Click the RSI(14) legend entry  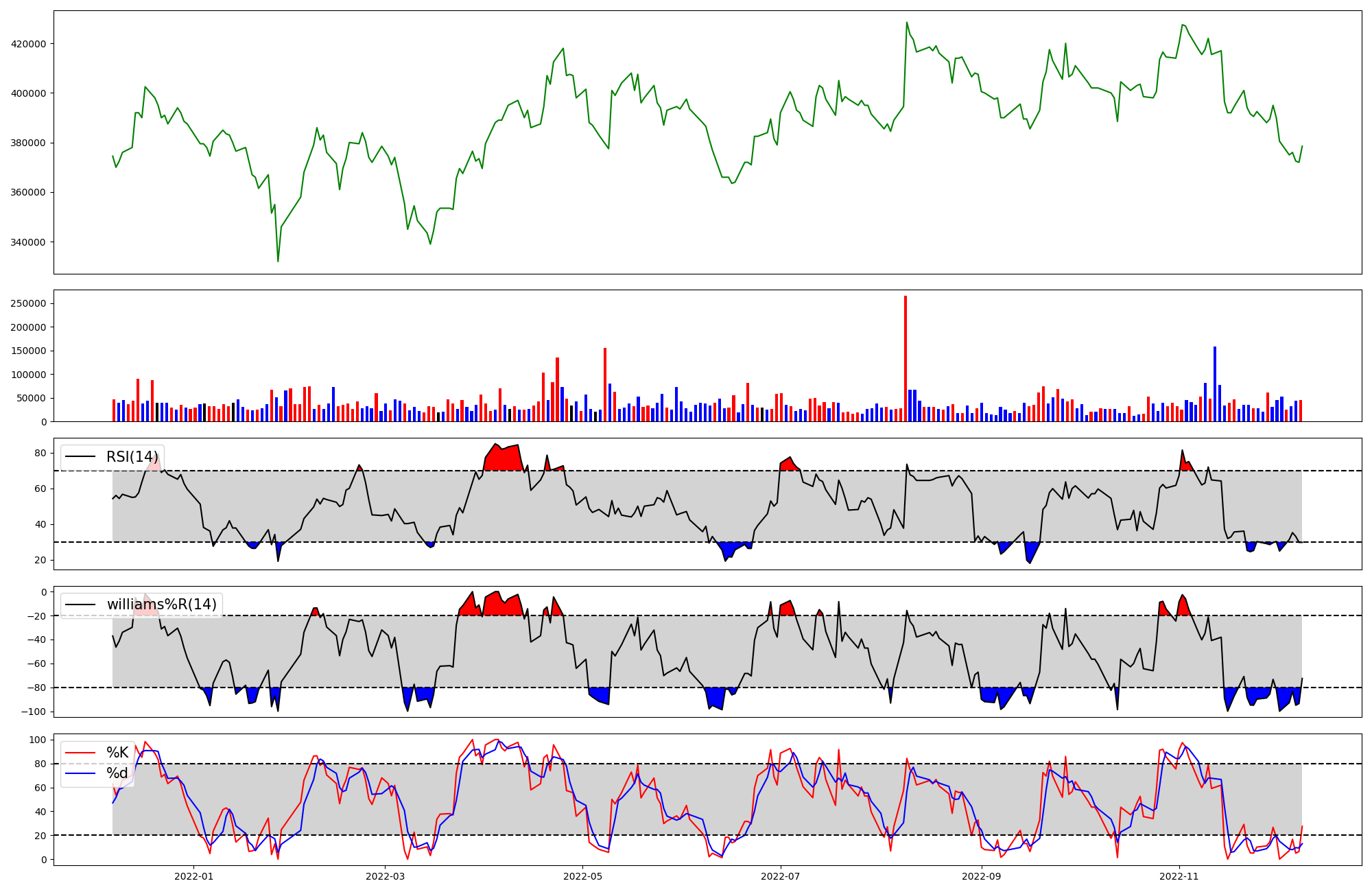pyautogui.click(x=132, y=457)
